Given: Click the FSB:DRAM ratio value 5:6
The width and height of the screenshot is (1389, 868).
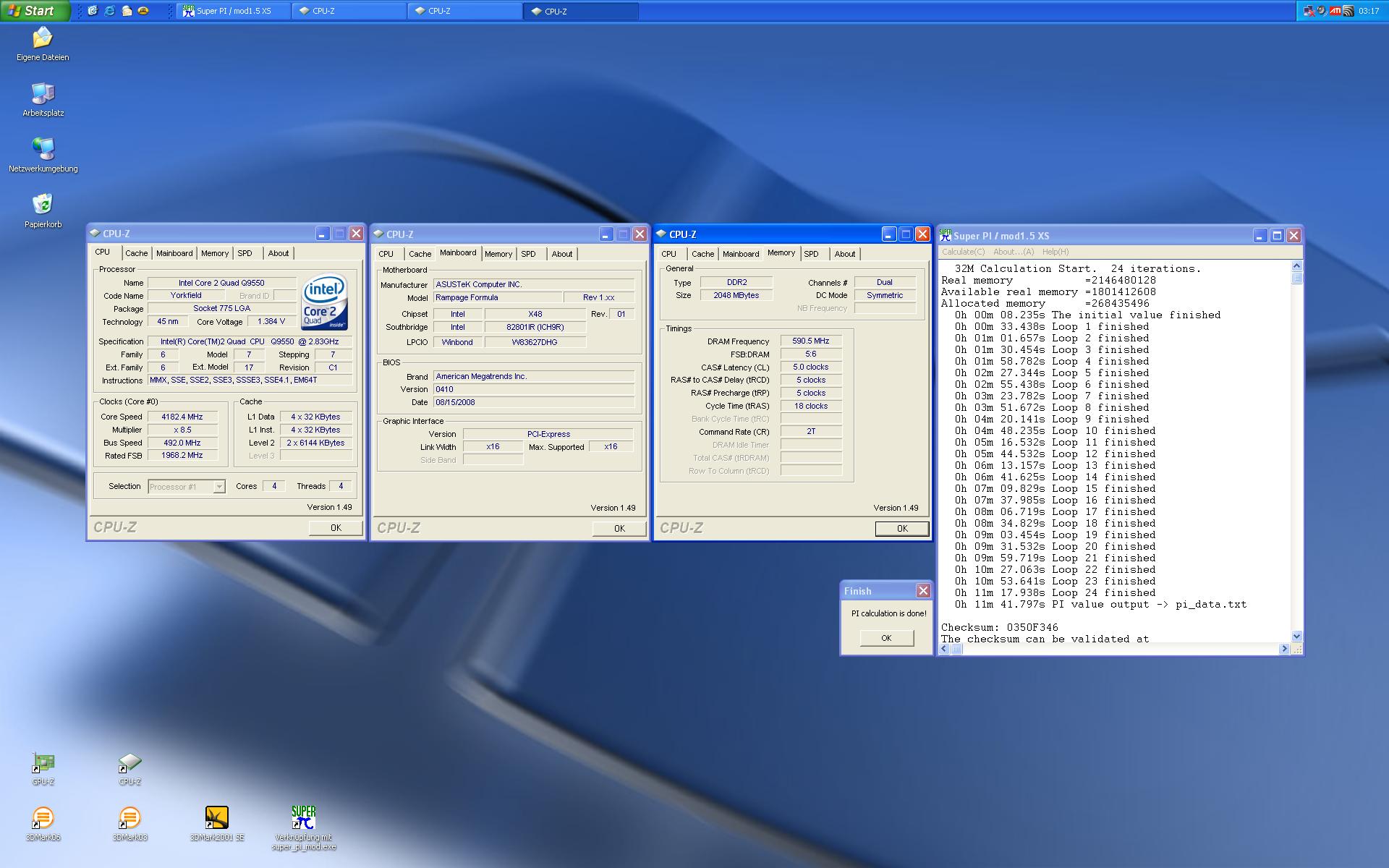Looking at the screenshot, I should click(811, 354).
